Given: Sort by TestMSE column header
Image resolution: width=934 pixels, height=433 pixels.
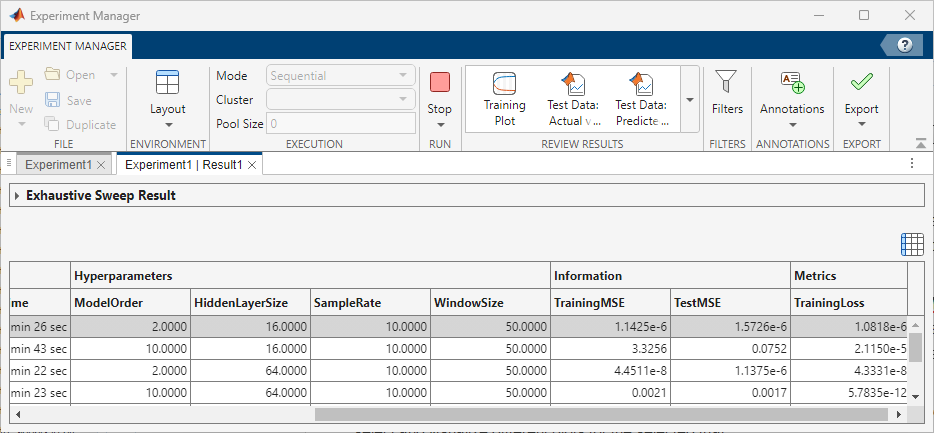Looking at the screenshot, I should (731, 303).
